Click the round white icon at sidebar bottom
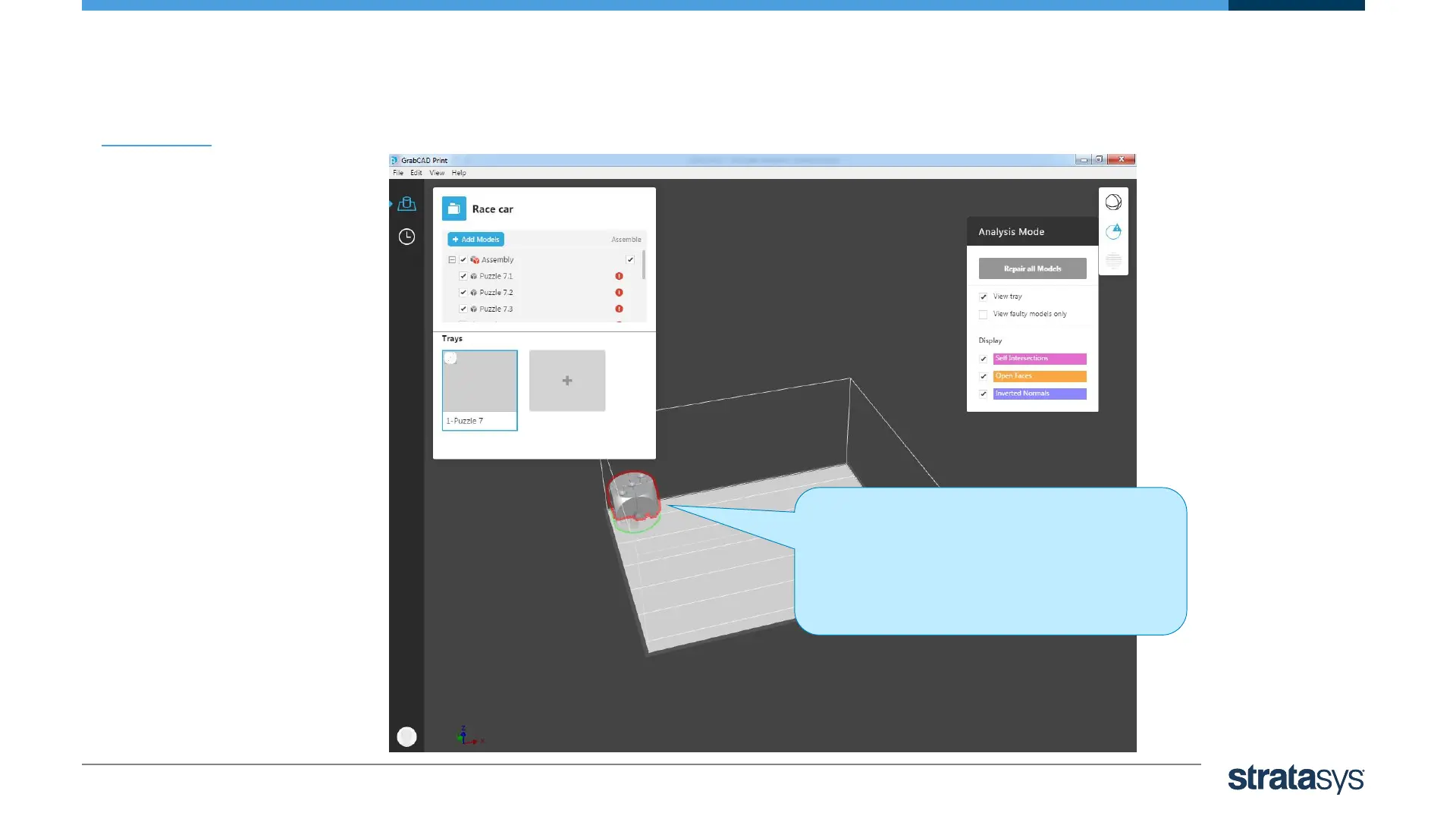The image size is (1456, 819). click(407, 736)
